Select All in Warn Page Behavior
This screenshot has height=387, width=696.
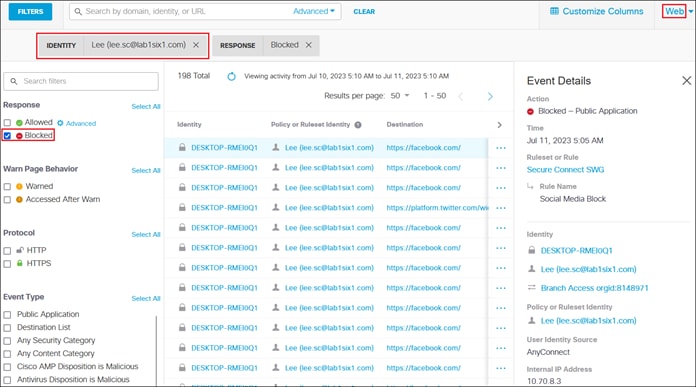[x=146, y=170]
